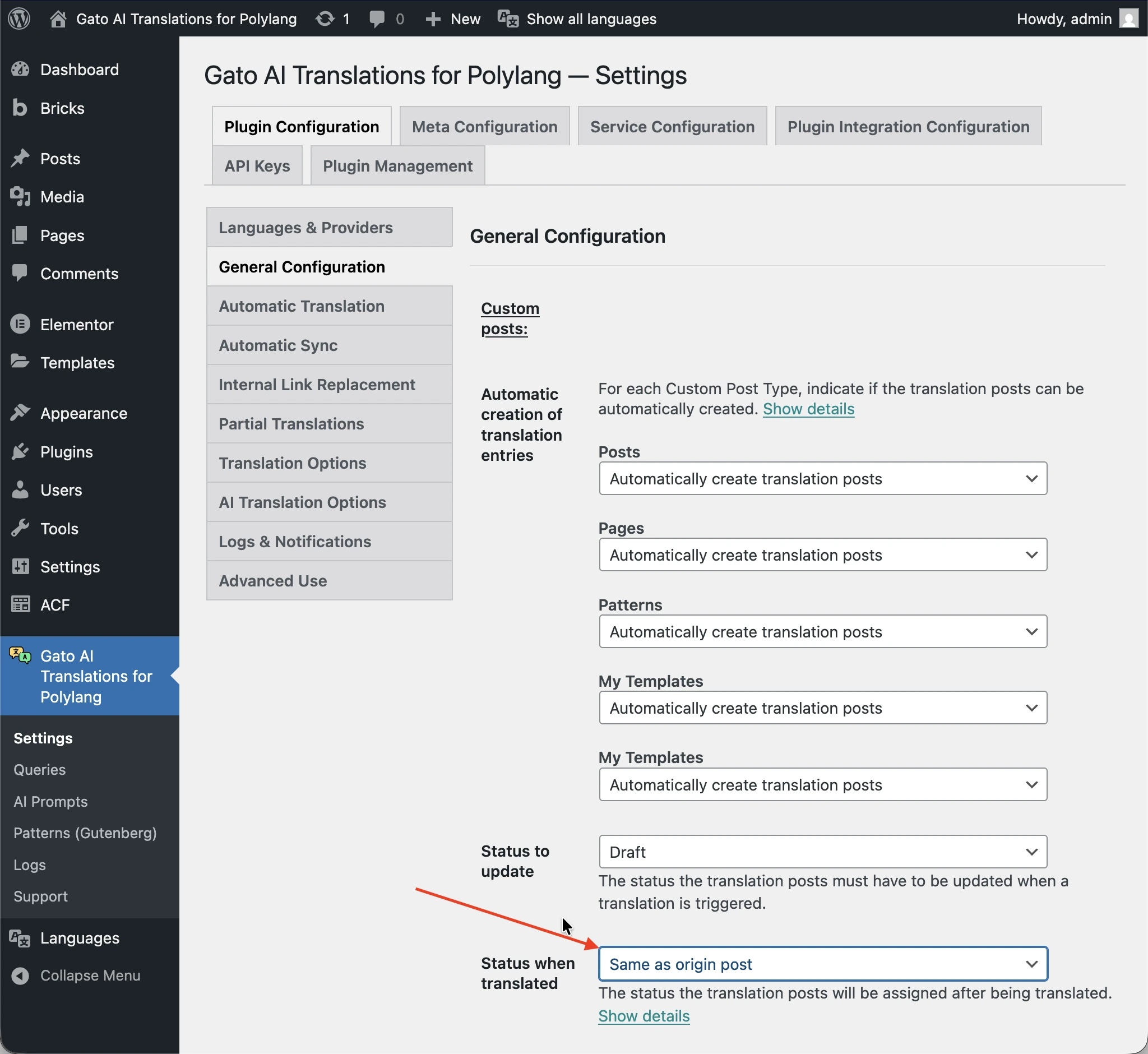
Task: Click Show details under status when translated
Action: 644,1015
